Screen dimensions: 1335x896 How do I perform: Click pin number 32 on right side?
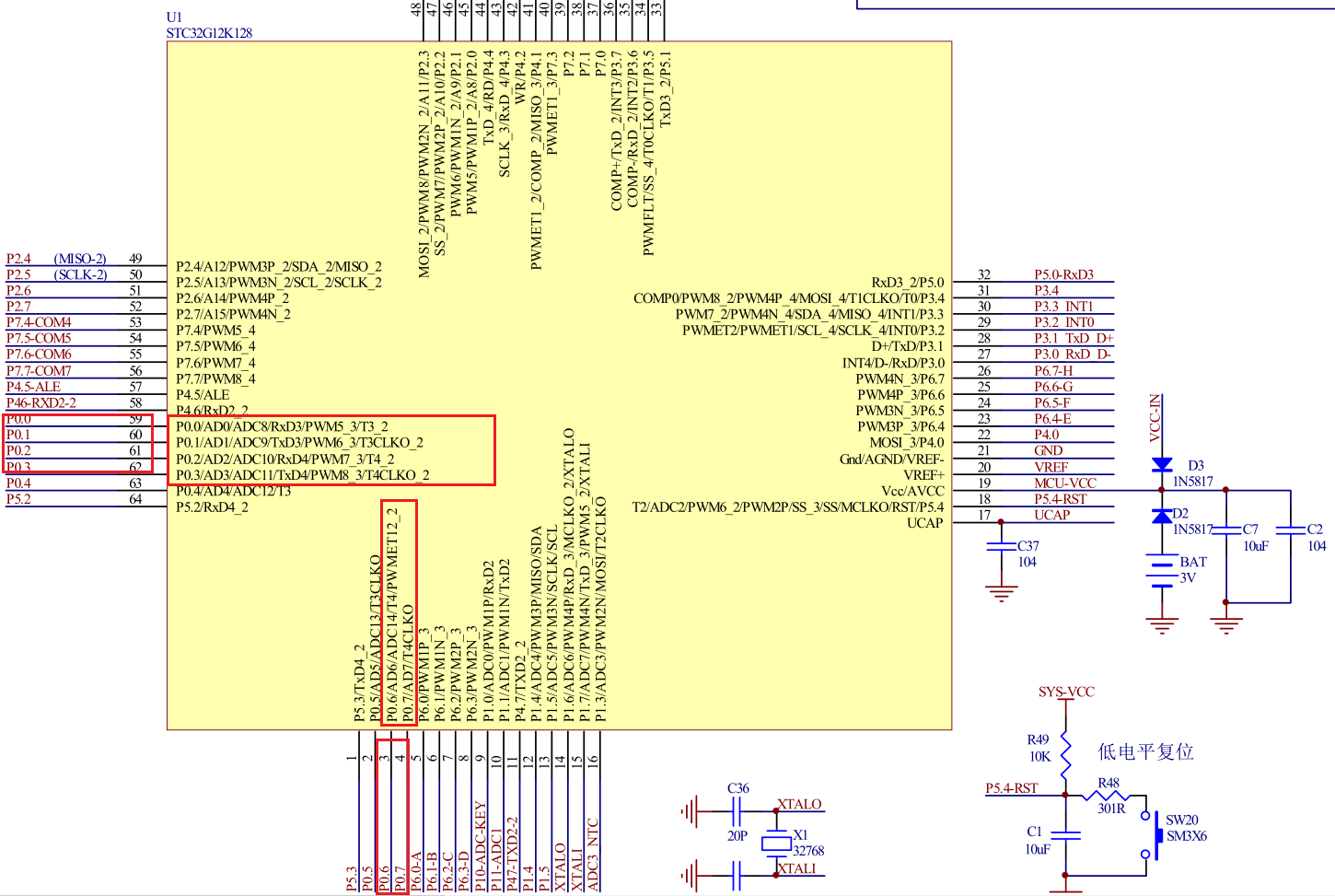(984, 274)
